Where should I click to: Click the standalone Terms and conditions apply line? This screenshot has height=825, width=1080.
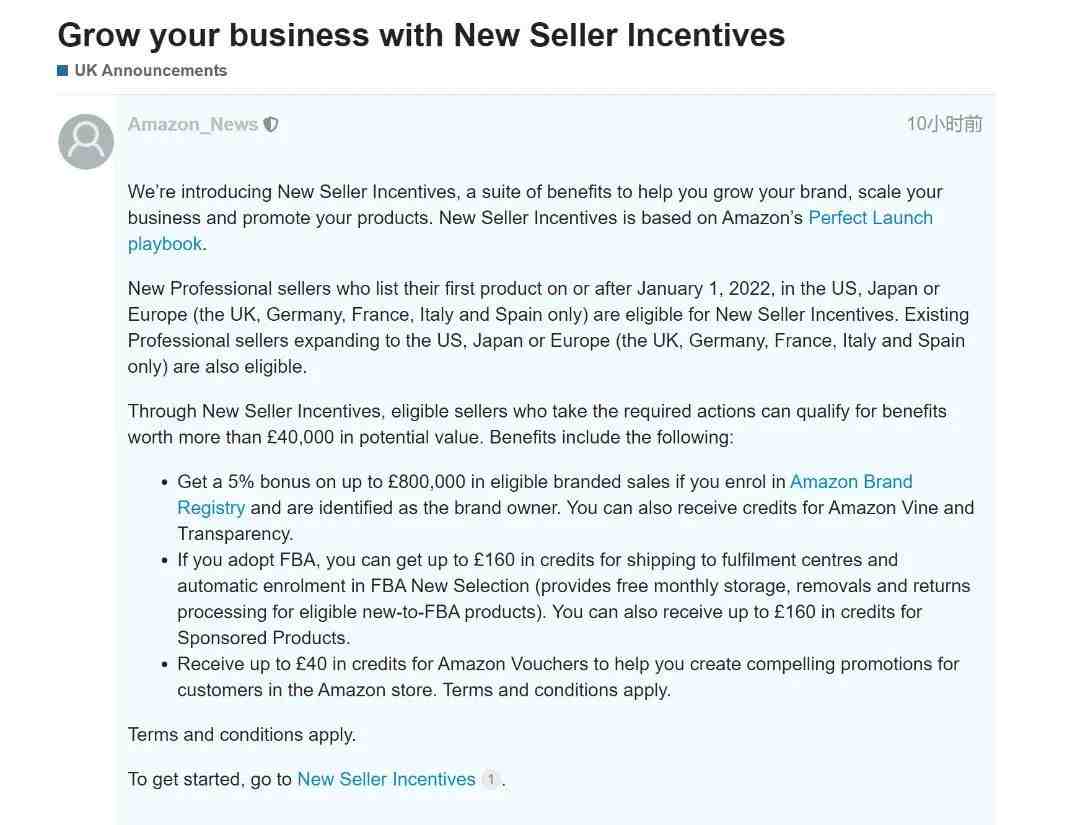(x=241, y=735)
